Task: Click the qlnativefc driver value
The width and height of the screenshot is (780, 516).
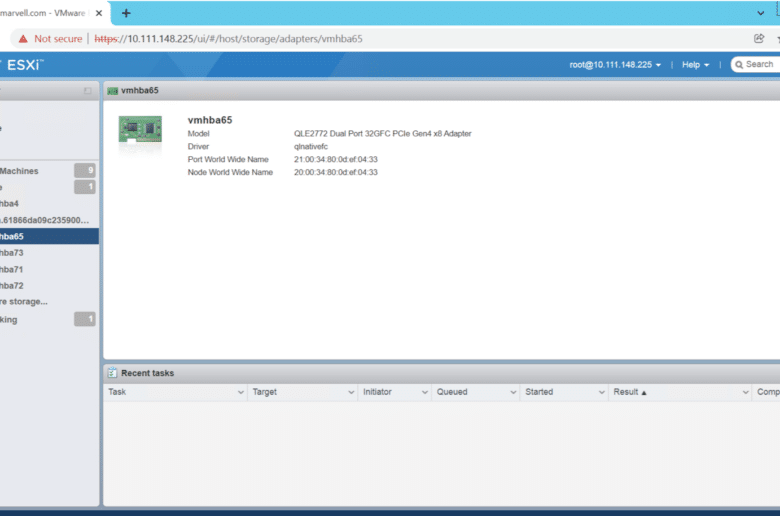Action: pyautogui.click(x=310, y=146)
